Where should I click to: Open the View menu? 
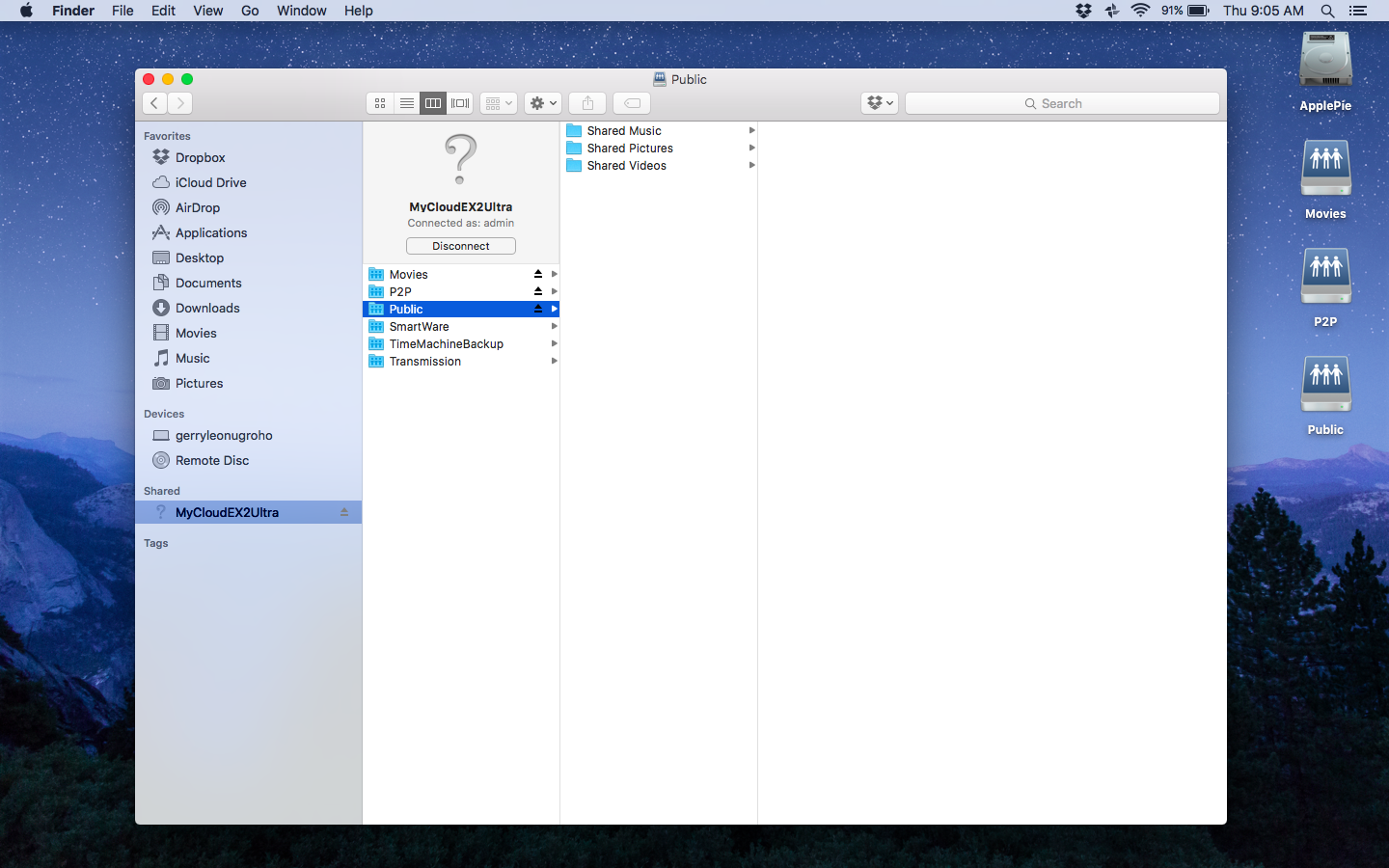208,11
